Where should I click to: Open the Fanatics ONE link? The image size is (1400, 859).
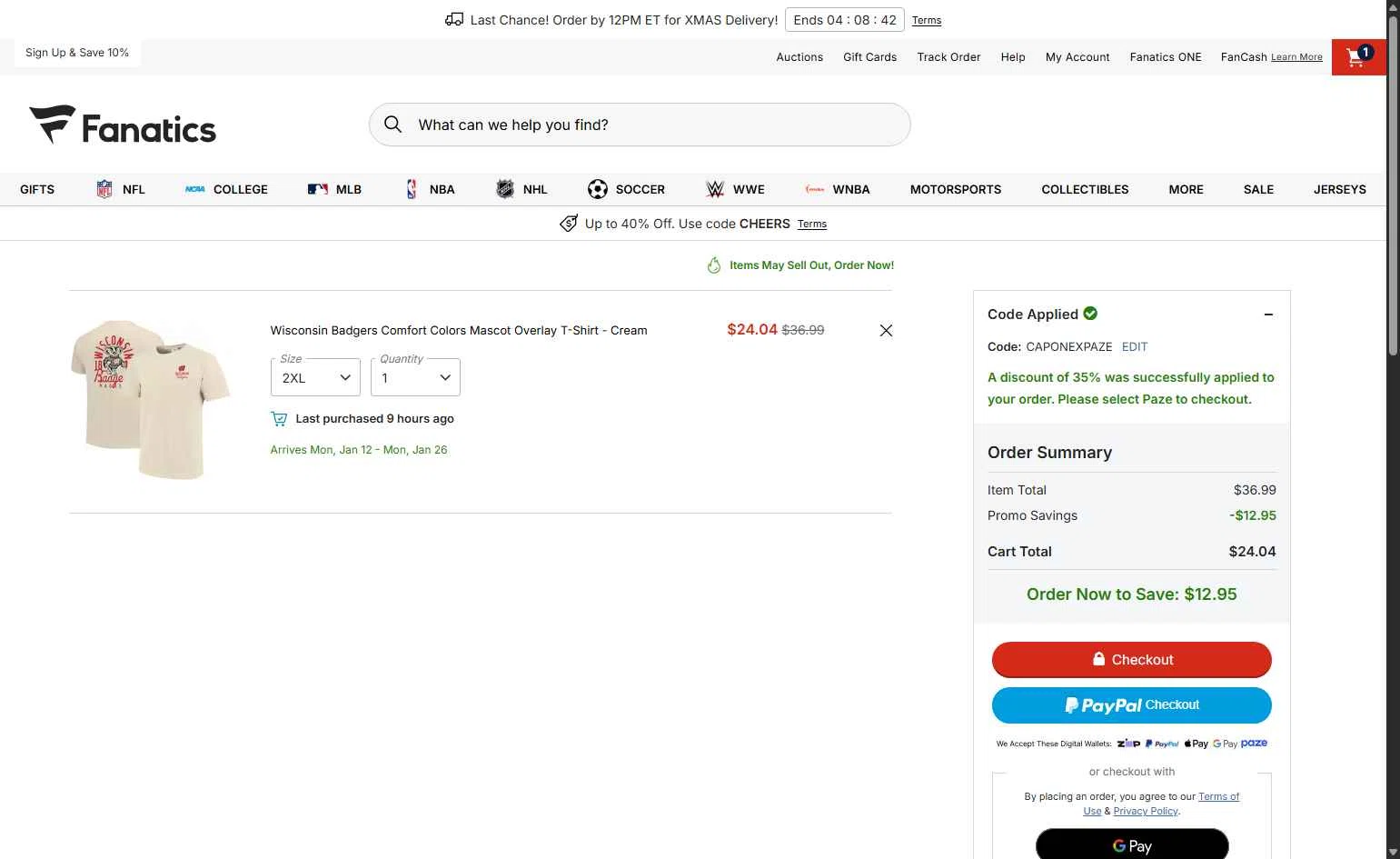(1166, 57)
